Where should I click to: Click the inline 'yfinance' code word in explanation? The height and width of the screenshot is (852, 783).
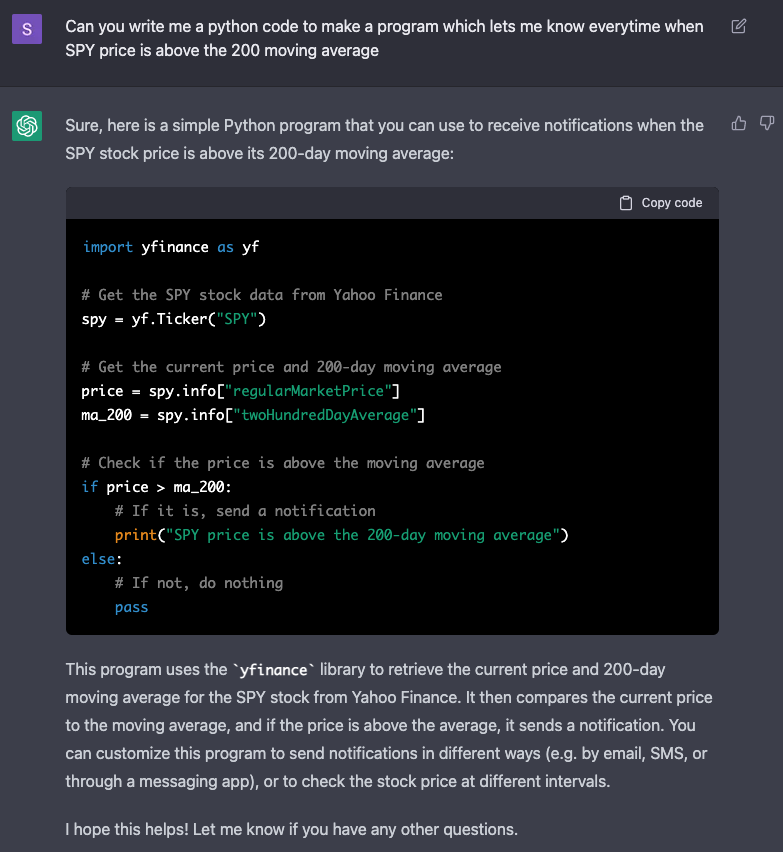[x=273, y=670]
